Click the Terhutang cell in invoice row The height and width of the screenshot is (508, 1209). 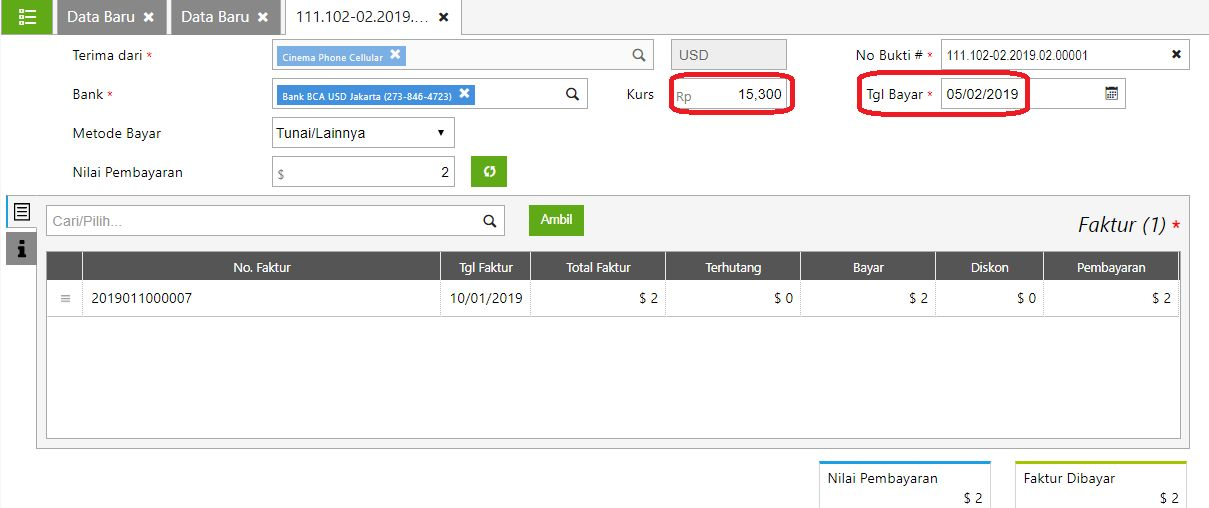tap(733, 299)
